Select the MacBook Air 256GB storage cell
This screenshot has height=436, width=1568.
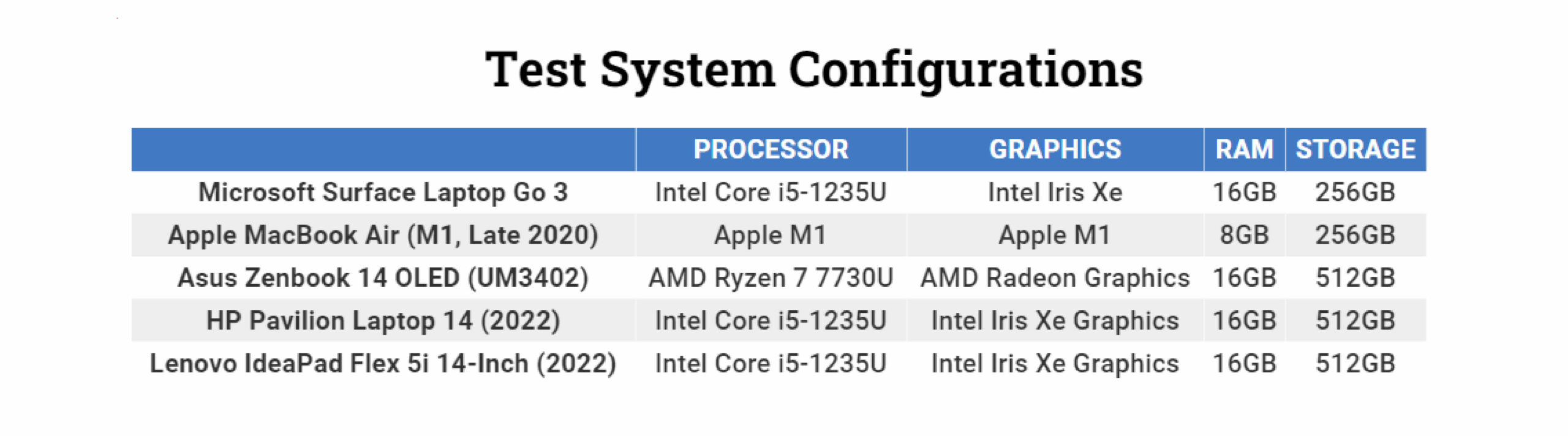[x=1355, y=235]
